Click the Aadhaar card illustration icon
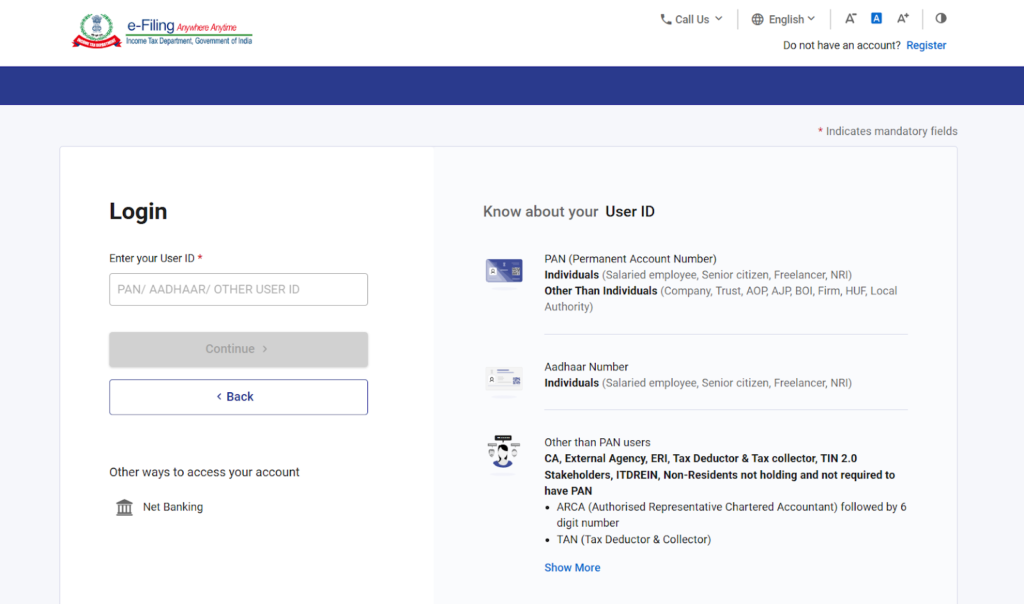Image resolution: width=1024 pixels, height=604 pixels. (504, 379)
